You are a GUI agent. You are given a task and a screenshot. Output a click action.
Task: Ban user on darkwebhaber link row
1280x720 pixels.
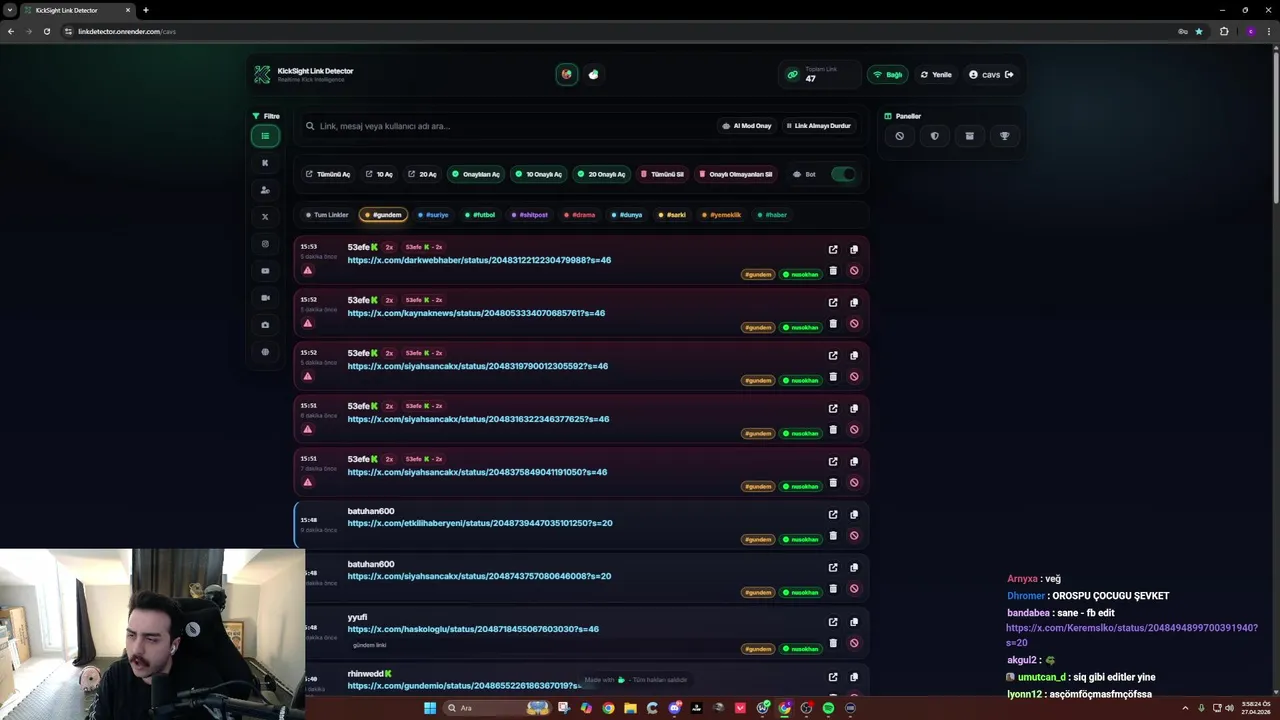[854, 271]
